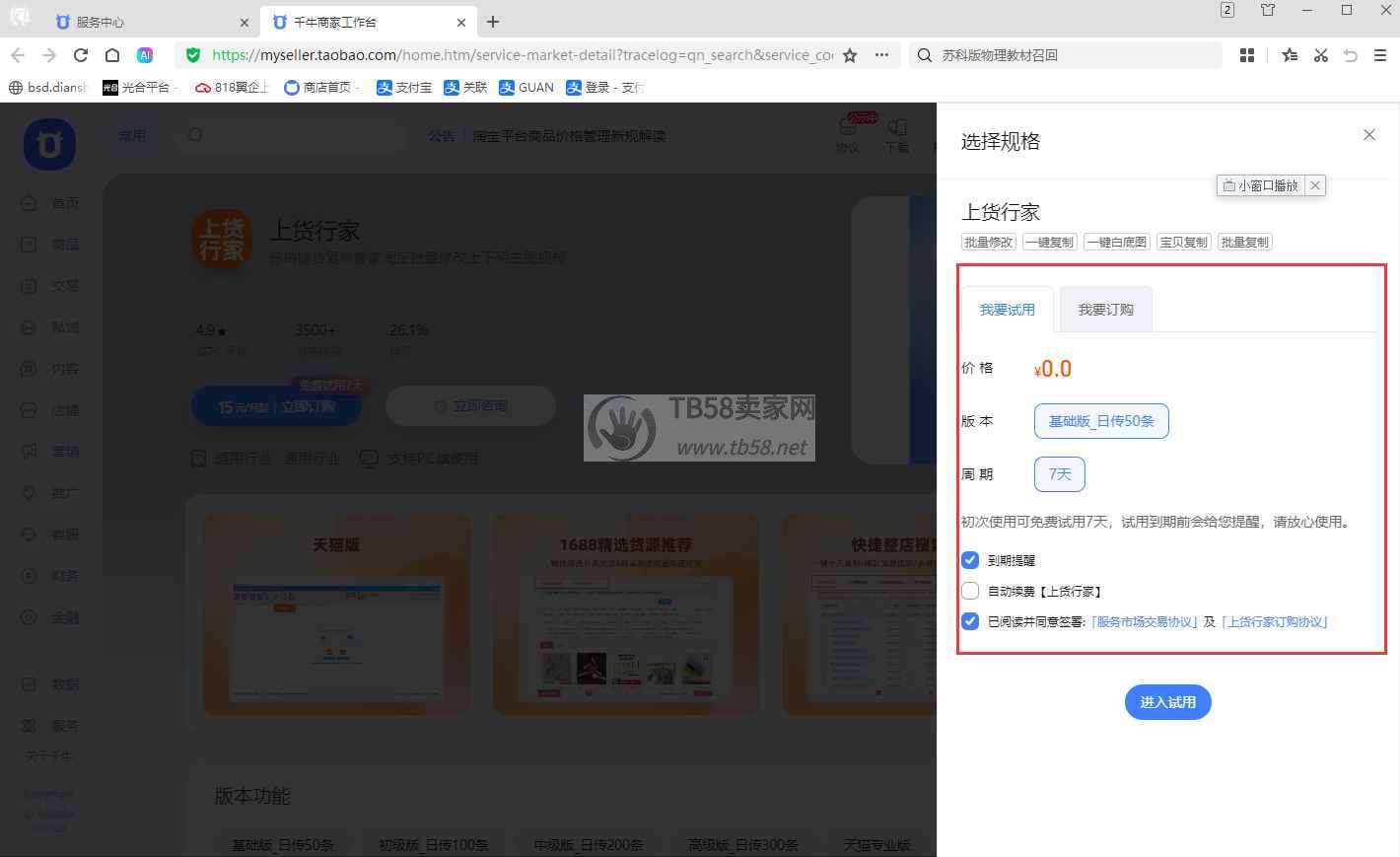Click the undo closed tab icon

pos(1351,55)
